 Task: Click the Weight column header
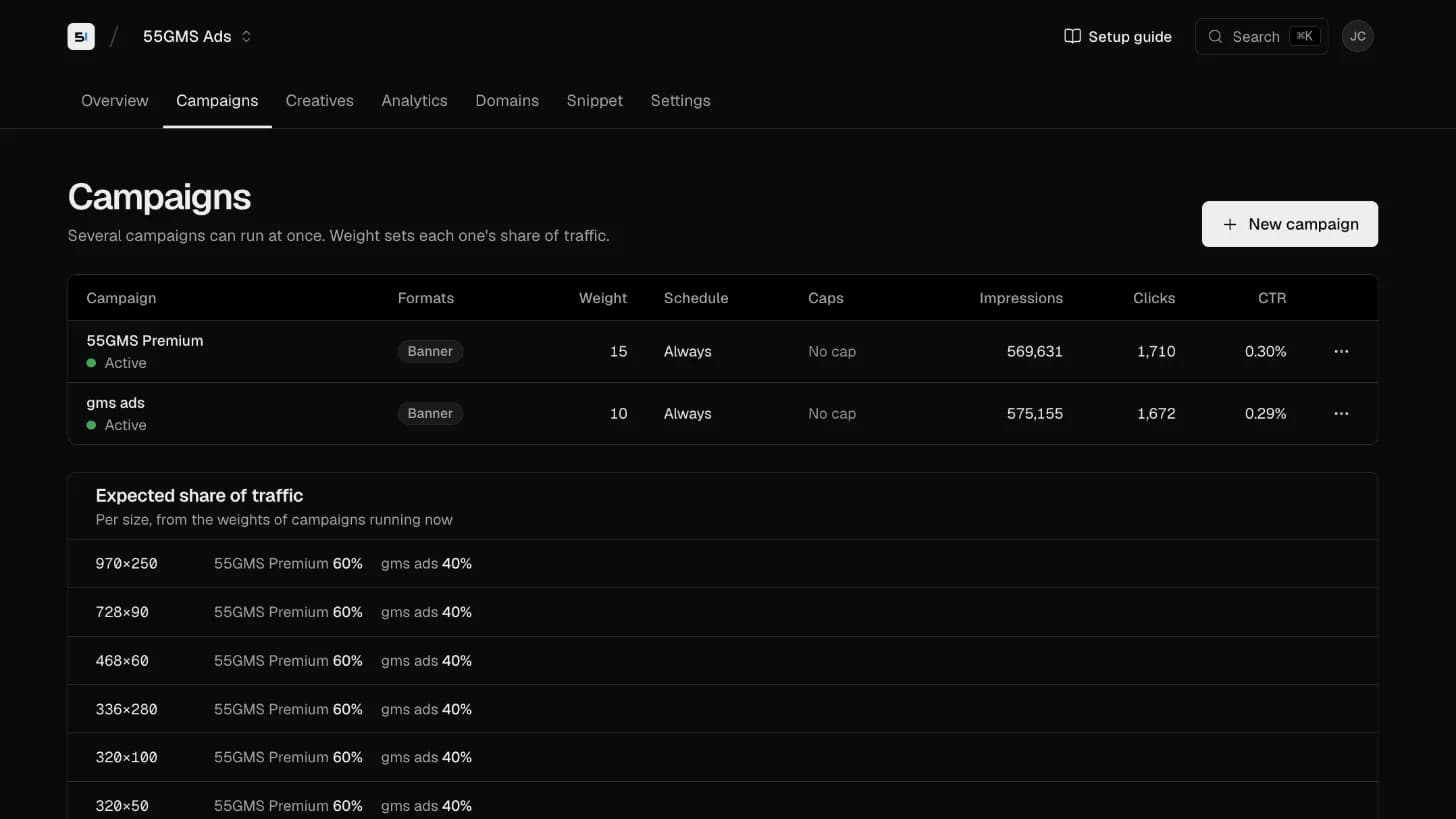point(603,298)
